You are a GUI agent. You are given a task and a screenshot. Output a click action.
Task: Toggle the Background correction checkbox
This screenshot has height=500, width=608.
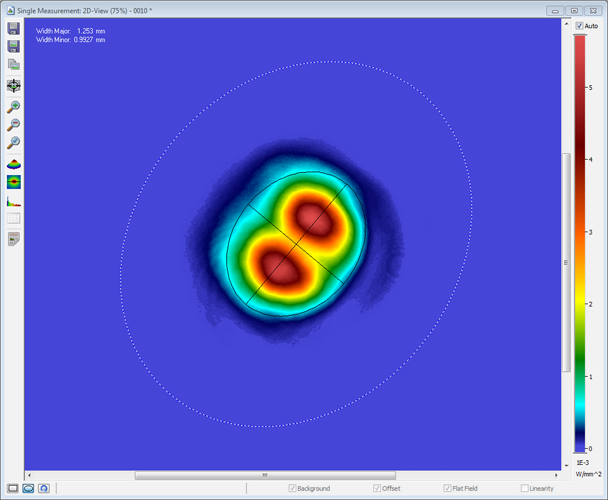point(292,488)
